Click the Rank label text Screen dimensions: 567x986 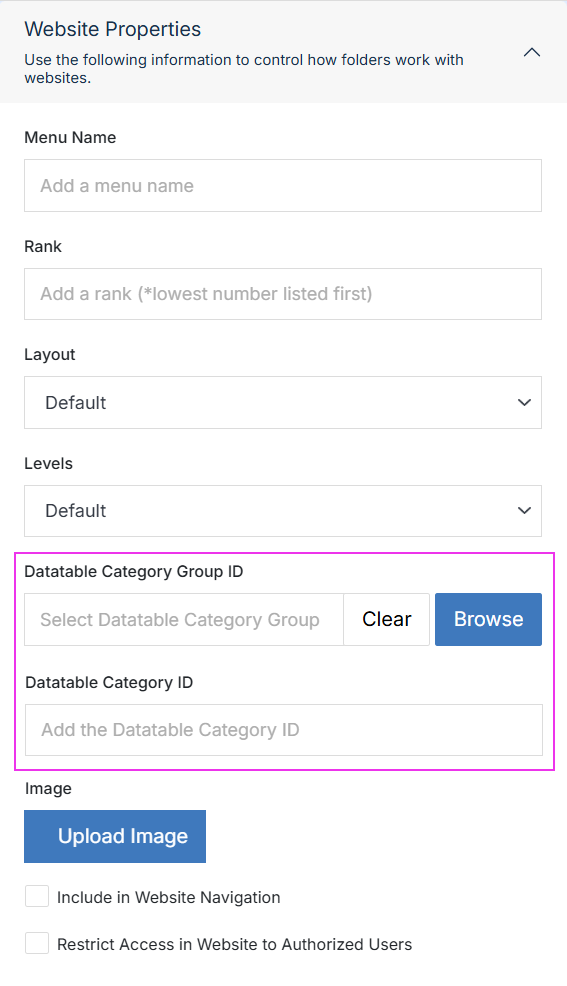pyautogui.click(x=43, y=246)
